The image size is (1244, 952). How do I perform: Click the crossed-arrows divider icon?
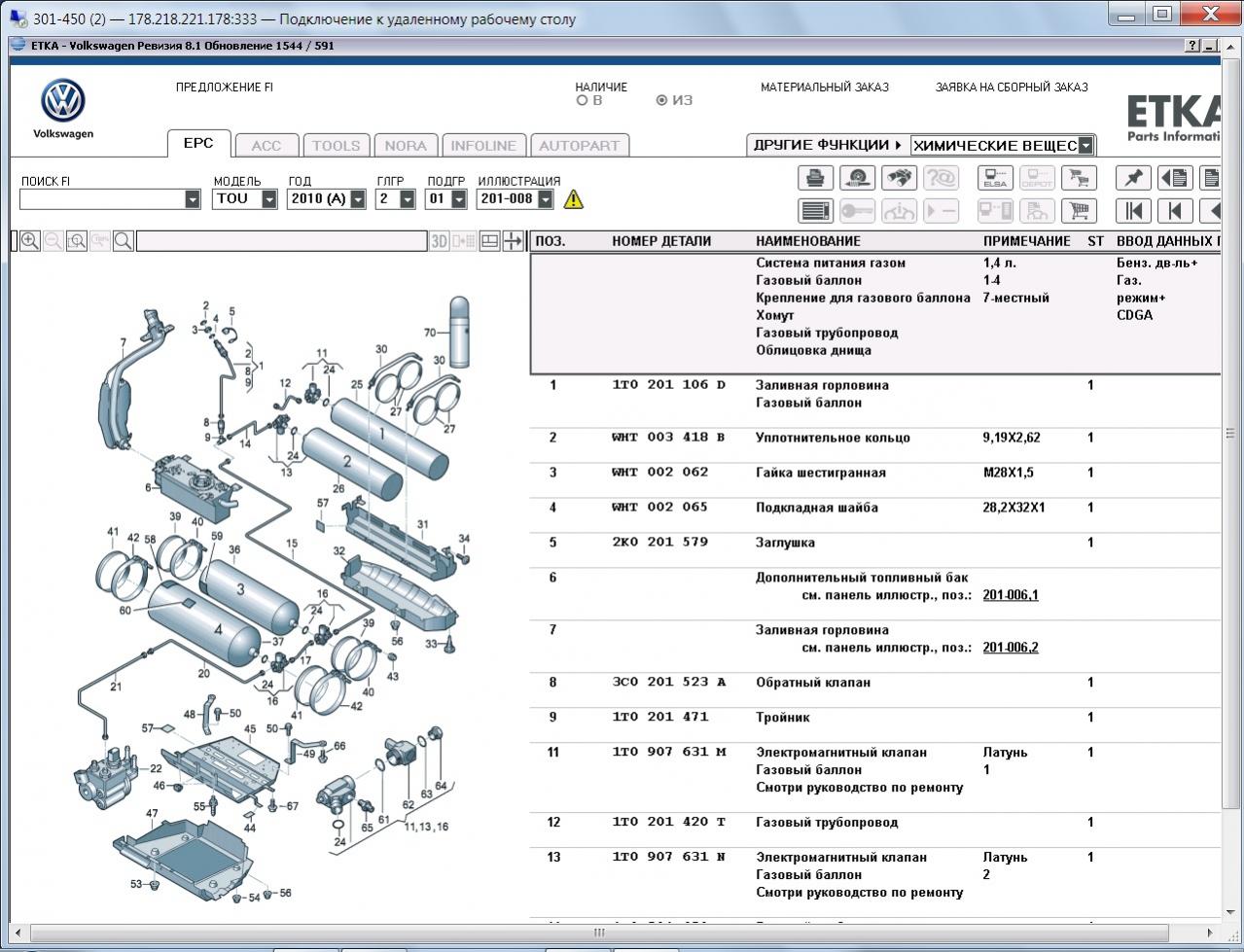point(513,241)
